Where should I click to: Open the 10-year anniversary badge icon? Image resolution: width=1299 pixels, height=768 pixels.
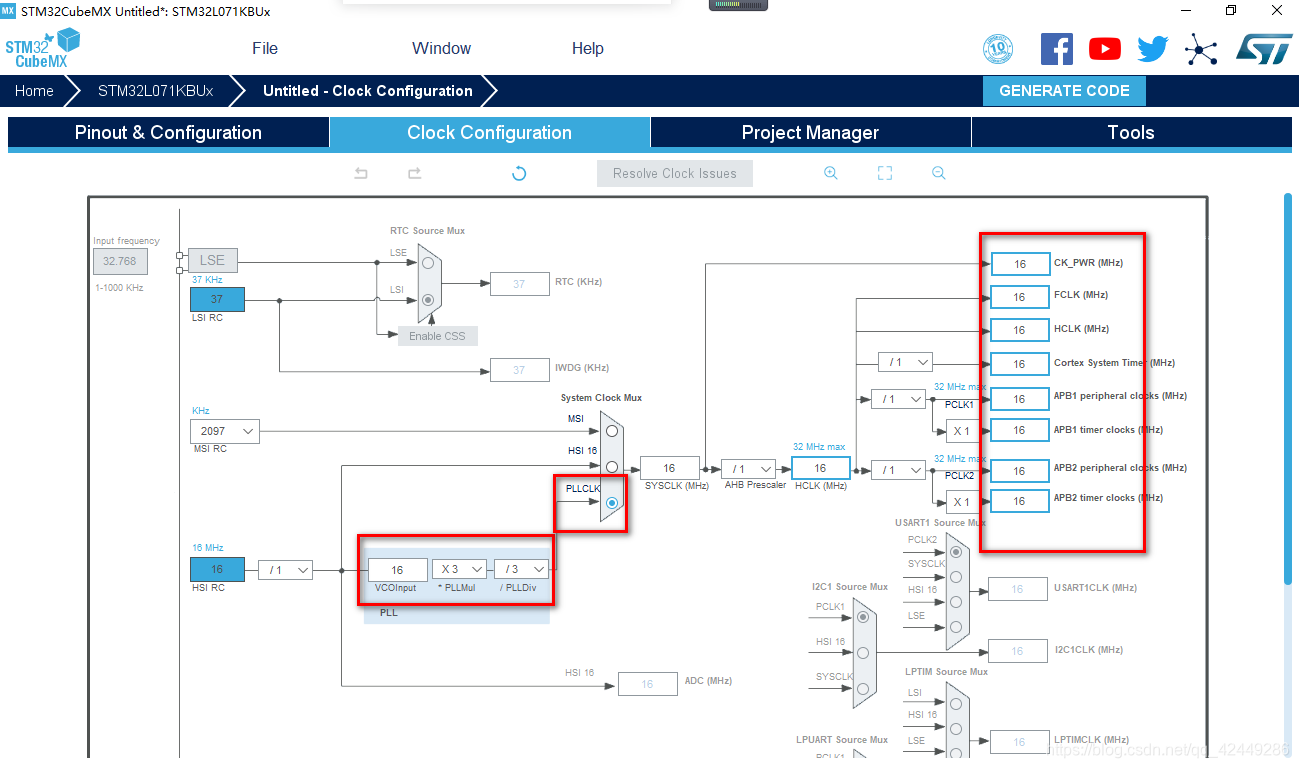[998, 49]
